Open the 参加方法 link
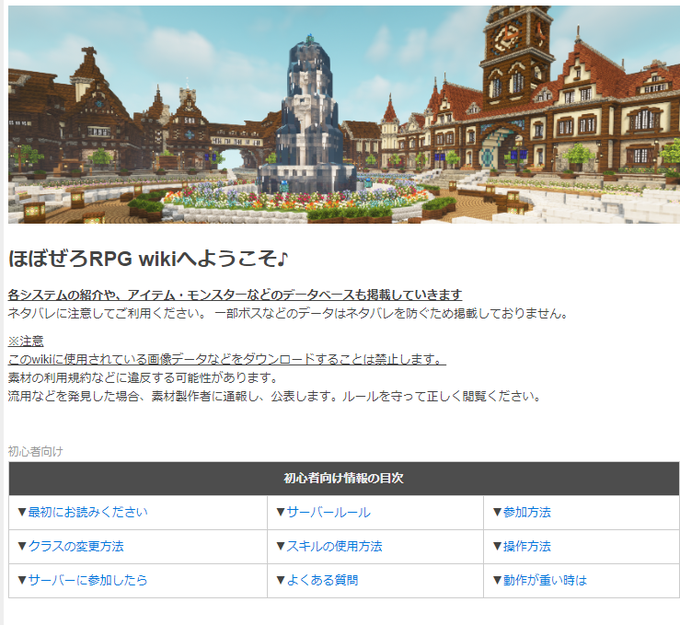680x625 pixels. [x=526, y=512]
